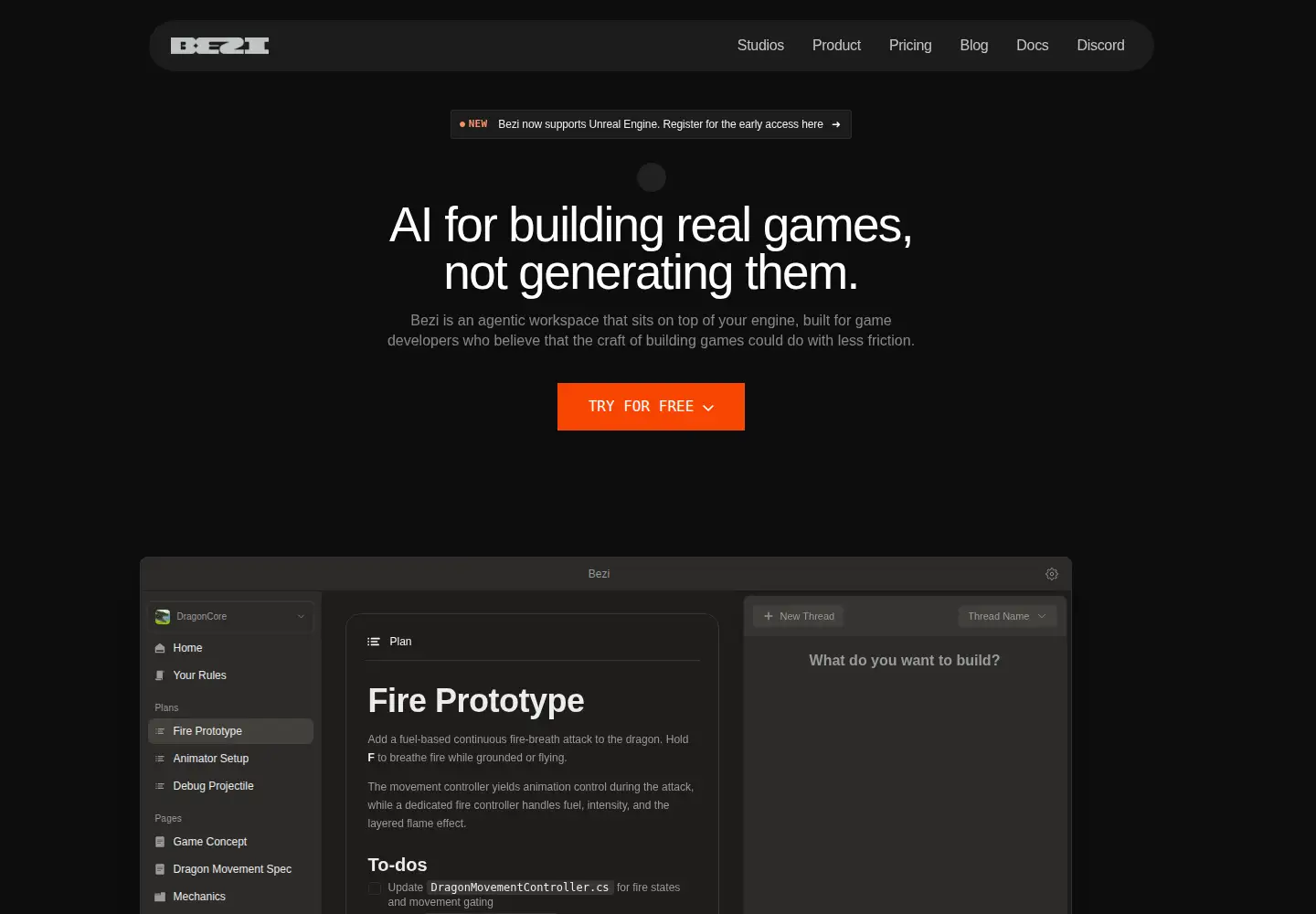Select the Animator Setup plan

point(230,759)
